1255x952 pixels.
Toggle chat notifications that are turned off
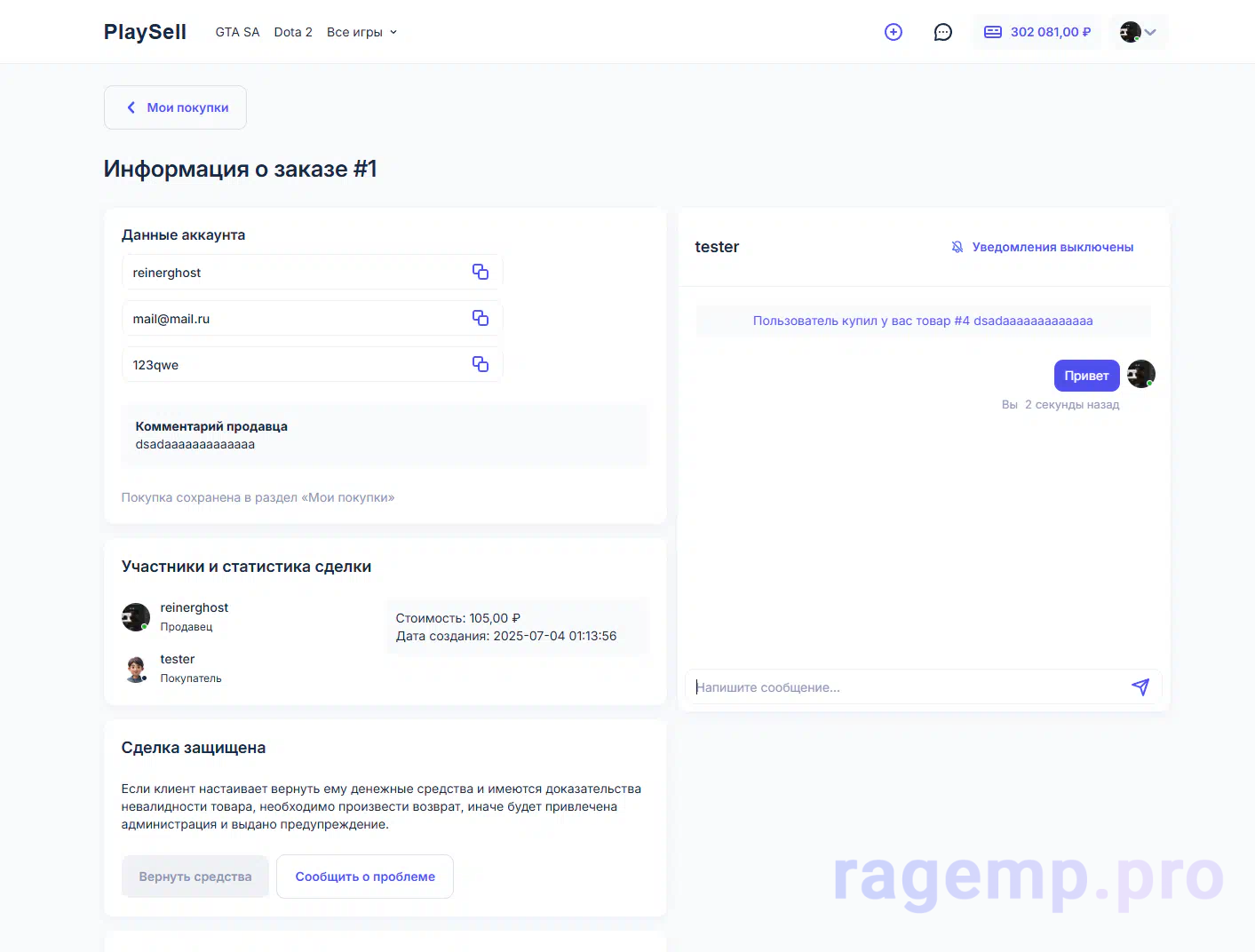pos(1042,247)
